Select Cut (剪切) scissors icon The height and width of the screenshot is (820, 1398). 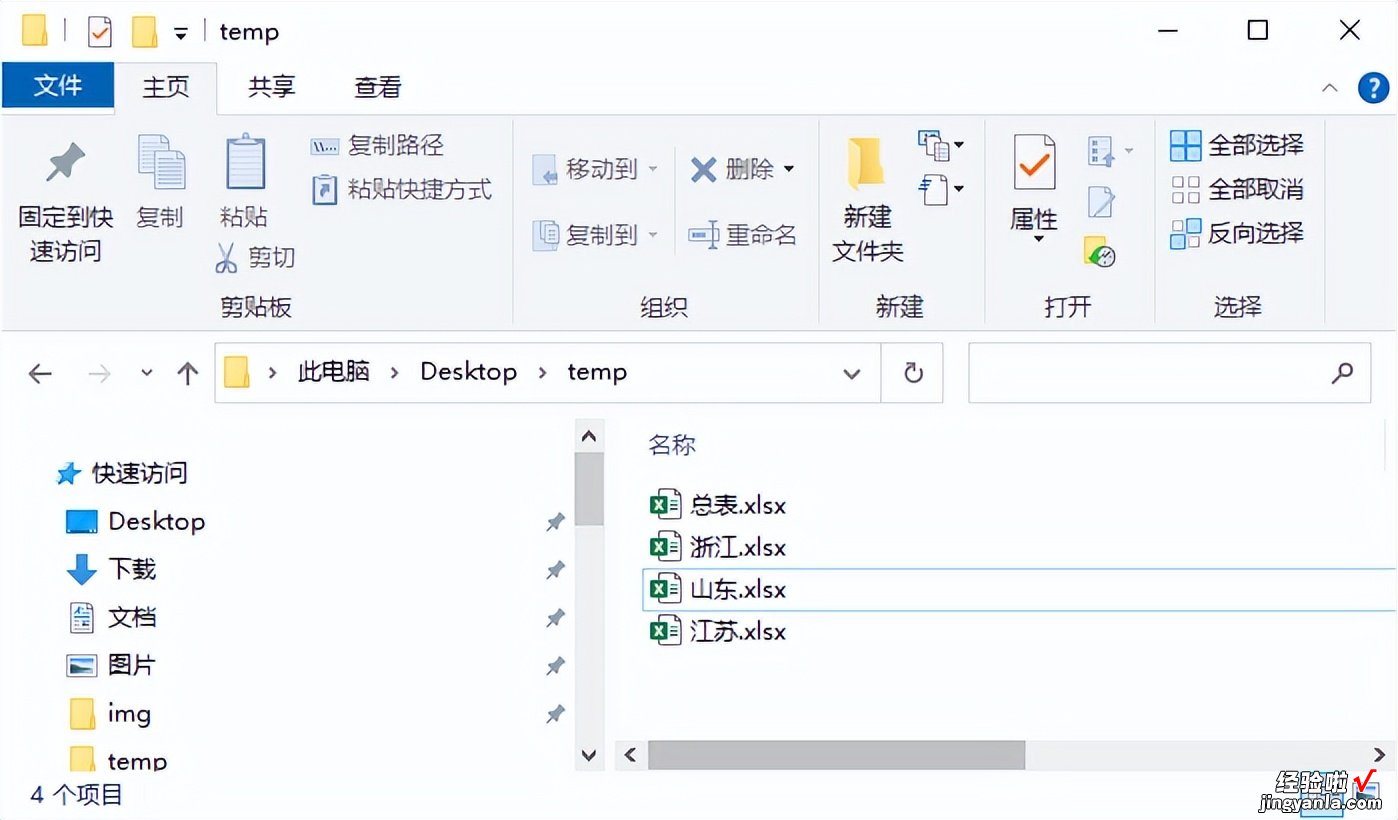point(227,258)
